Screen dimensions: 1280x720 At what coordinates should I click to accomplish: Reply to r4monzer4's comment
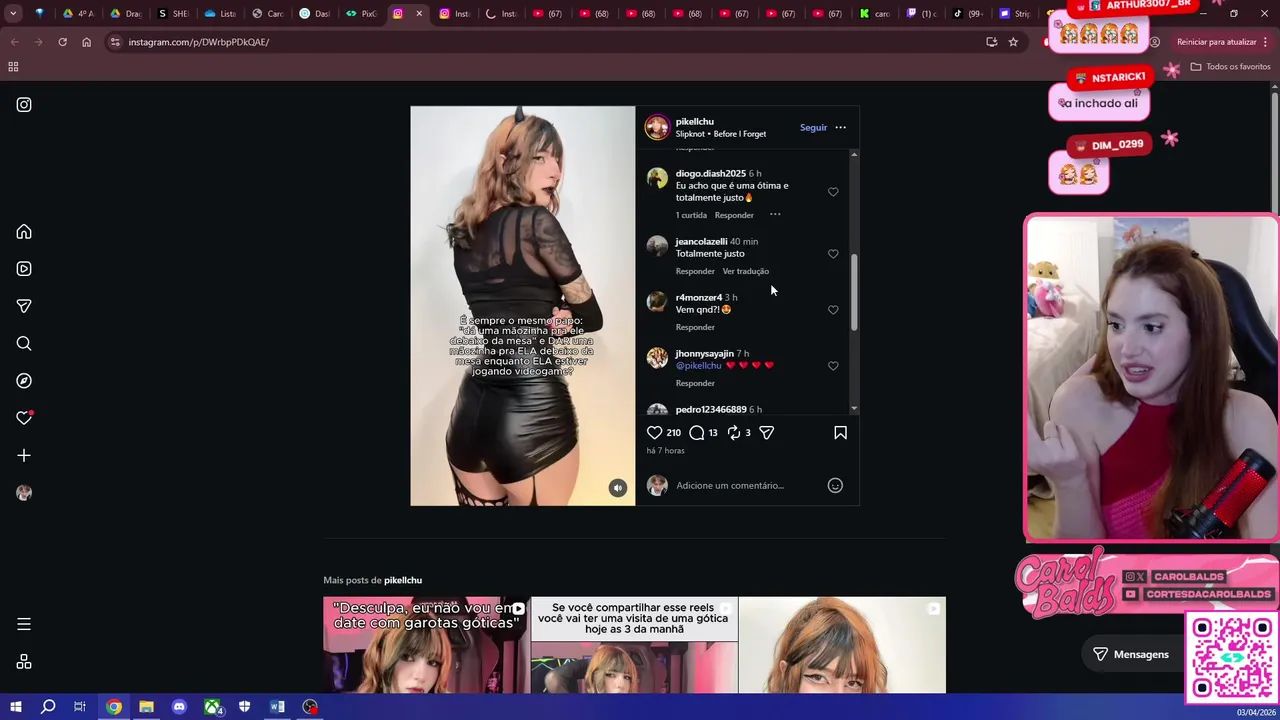695,327
